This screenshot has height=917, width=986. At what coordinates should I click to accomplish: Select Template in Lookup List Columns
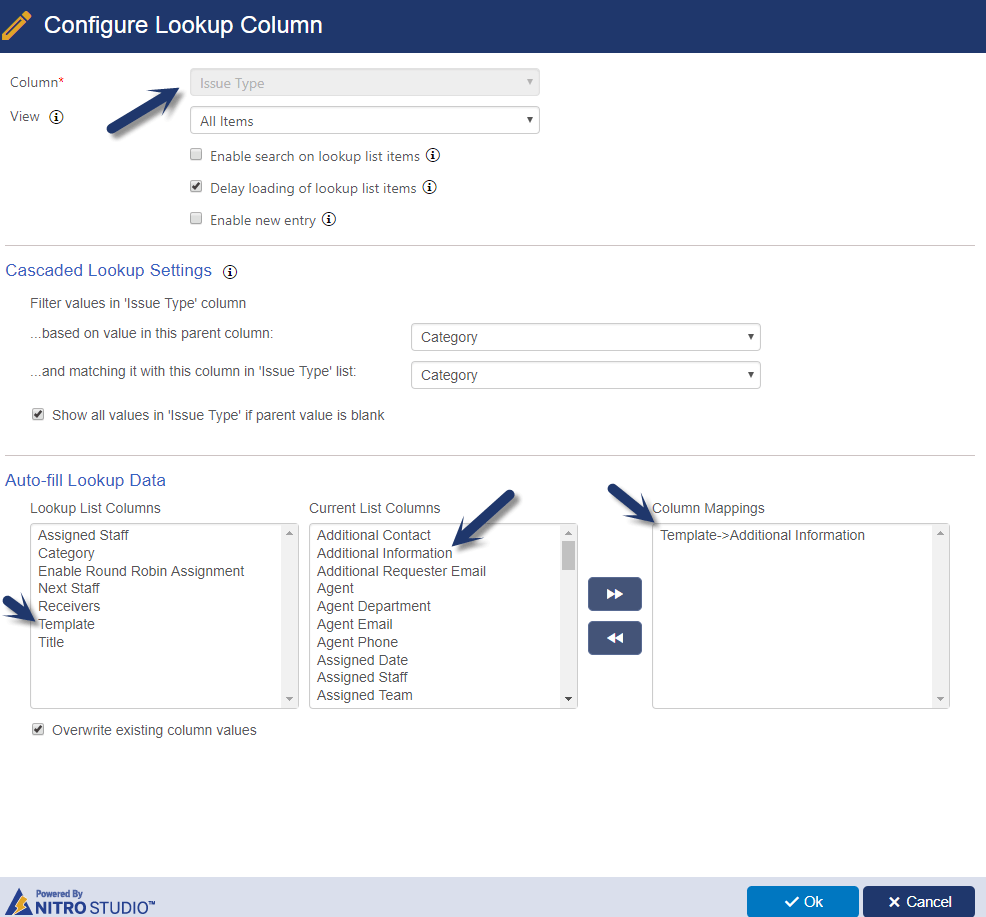tap(66, 625)
